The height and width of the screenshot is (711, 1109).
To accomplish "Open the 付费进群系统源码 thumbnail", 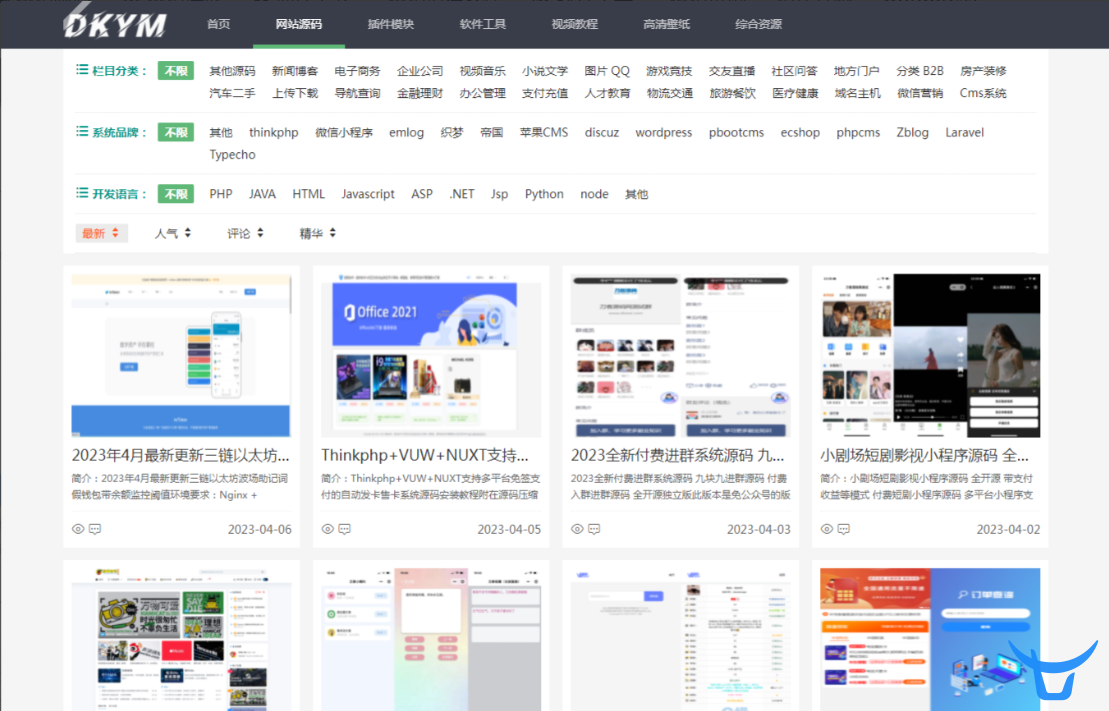I will [680, 355].
